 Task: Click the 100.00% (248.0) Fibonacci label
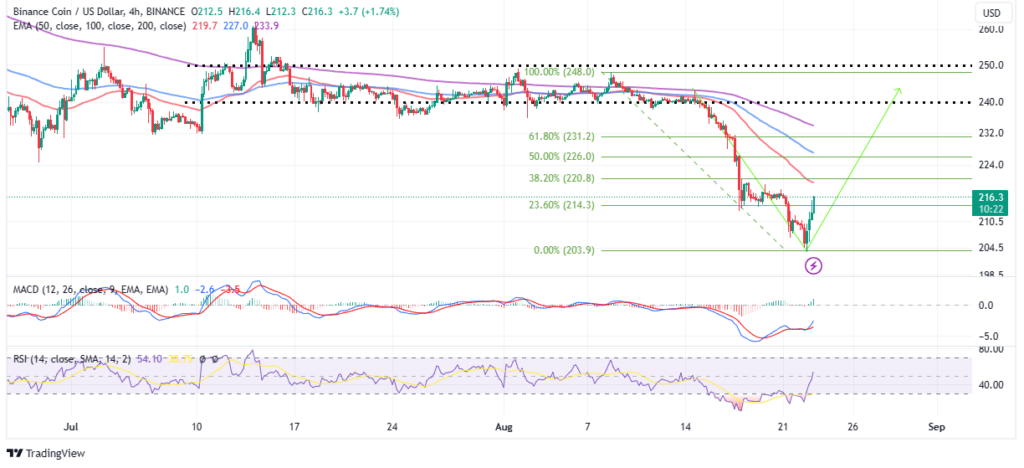(x=554, y=72)
